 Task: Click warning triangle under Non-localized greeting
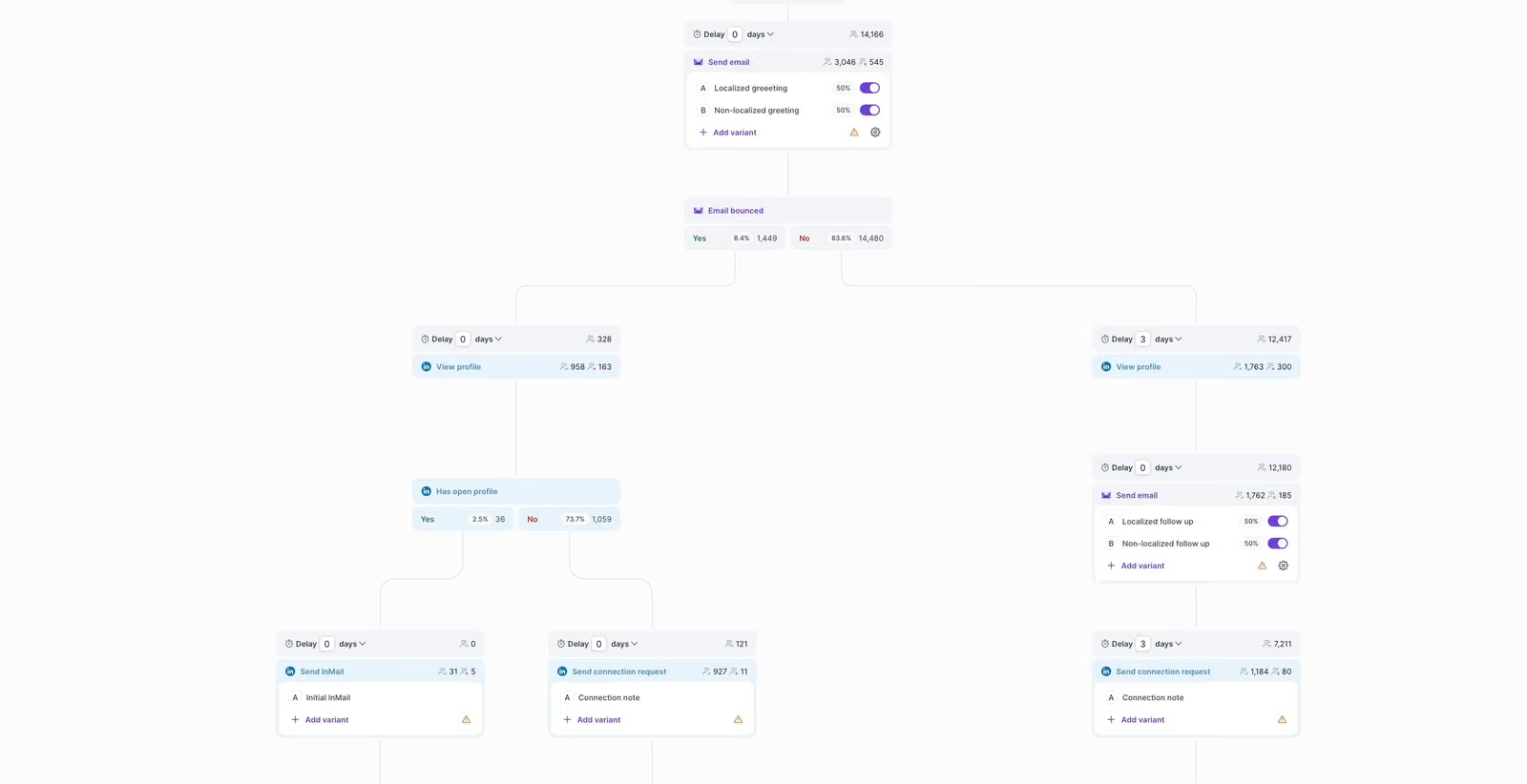pyautogui.click(x=854, y=133)
